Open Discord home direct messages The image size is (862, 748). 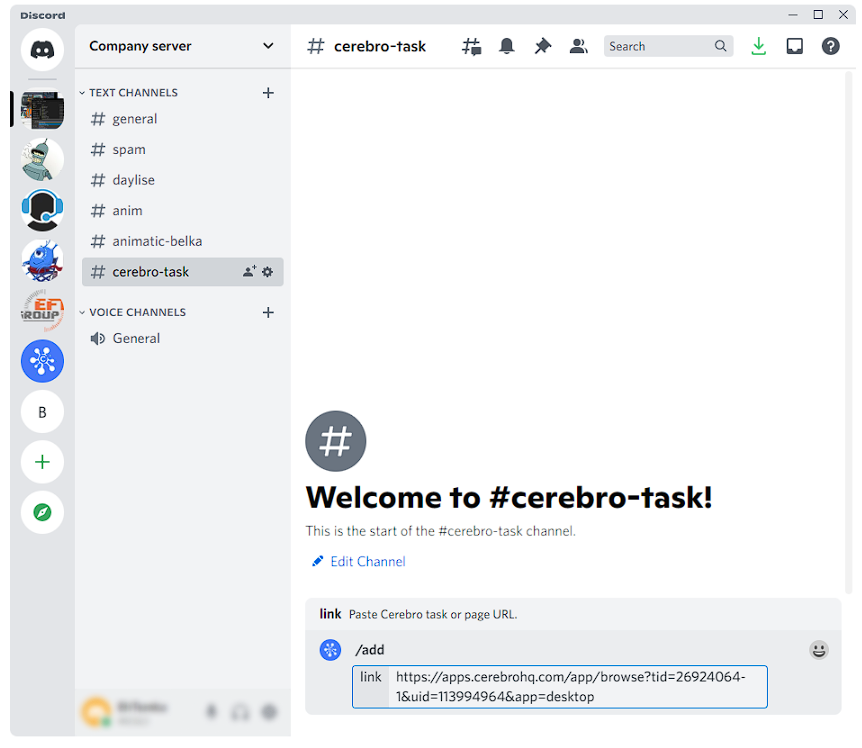(42, 50)
